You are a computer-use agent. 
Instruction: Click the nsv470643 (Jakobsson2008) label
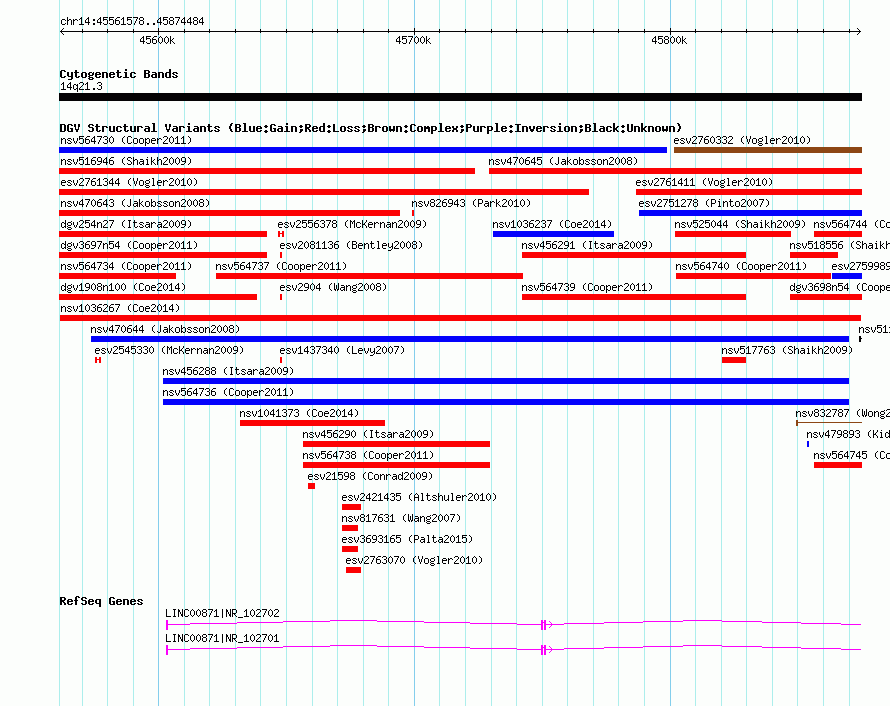coord(135,203)
